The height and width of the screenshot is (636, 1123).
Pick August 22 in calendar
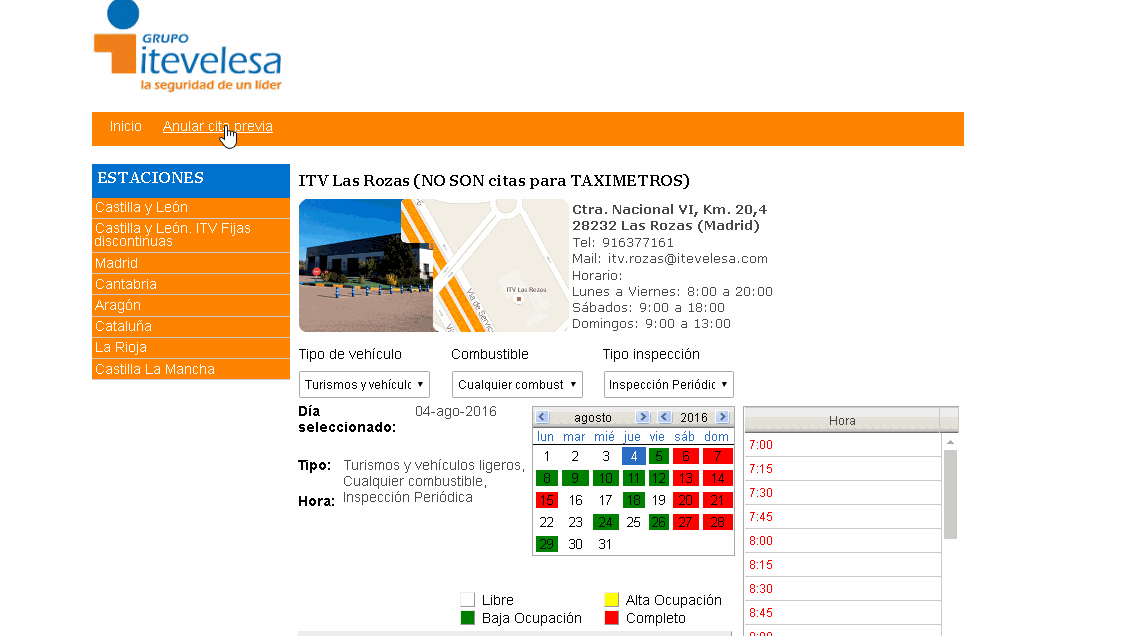[x=546, y=523]
